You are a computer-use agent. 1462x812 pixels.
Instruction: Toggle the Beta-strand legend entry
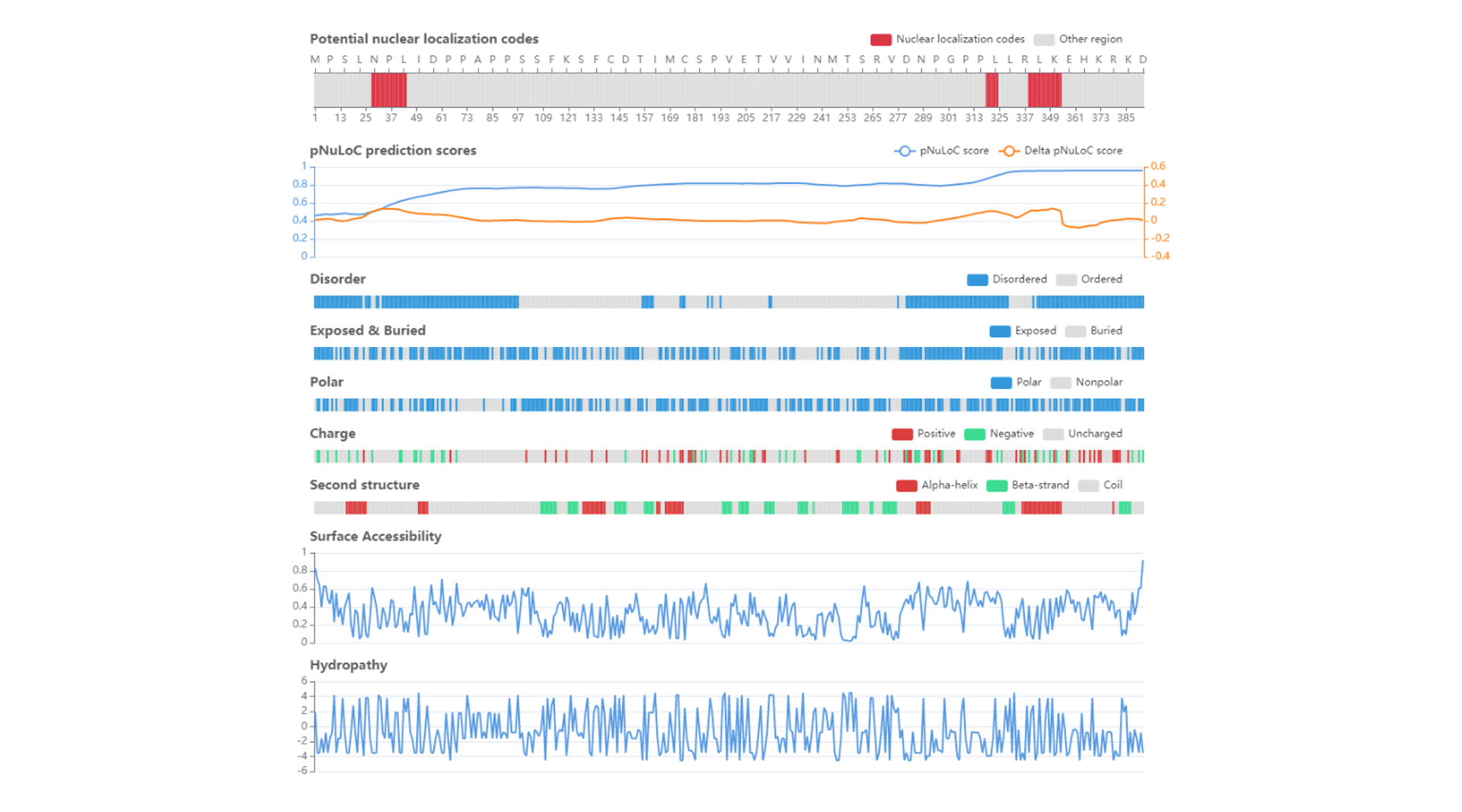1027,486
